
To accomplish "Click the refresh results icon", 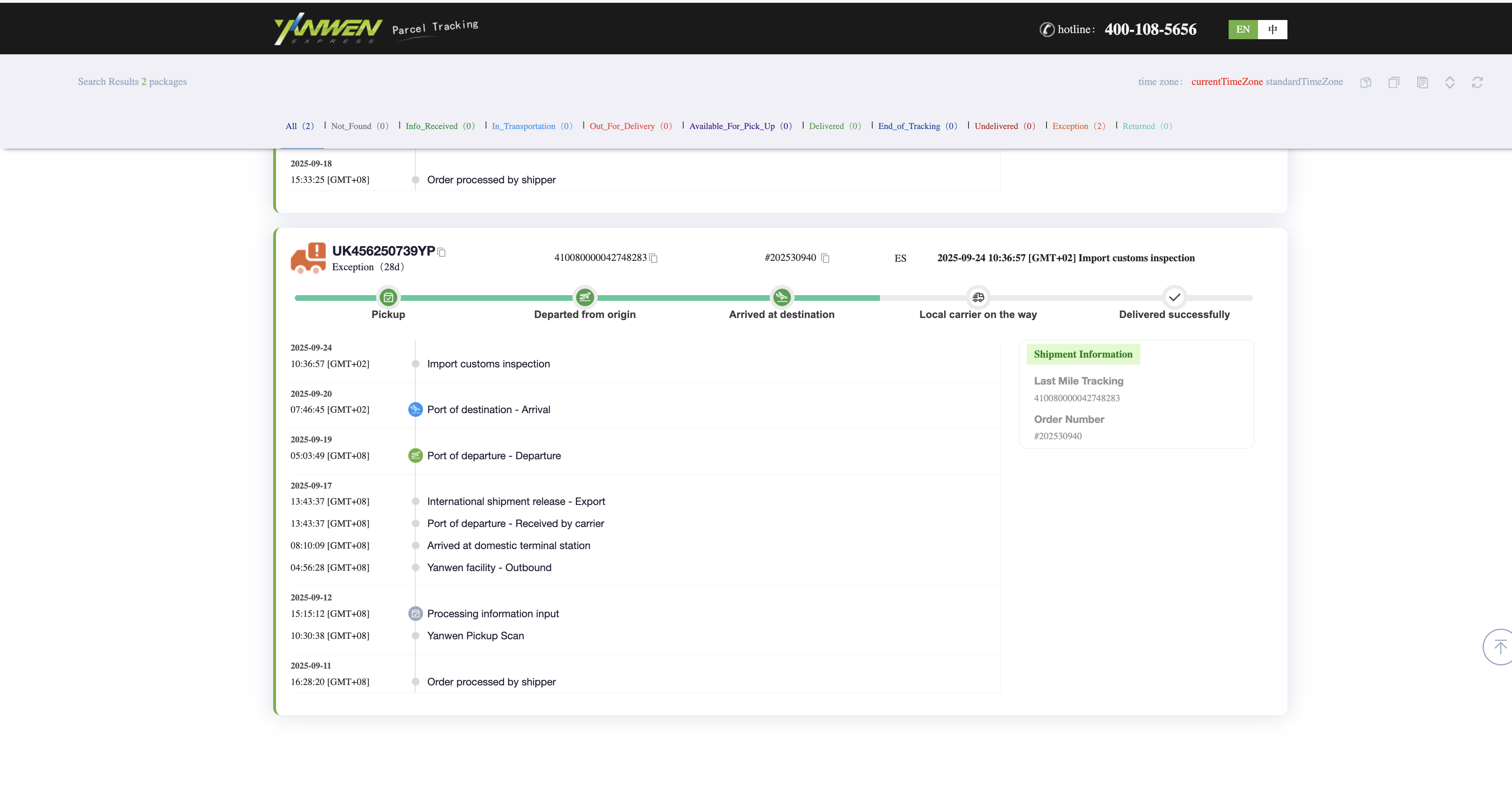I will tap(1477, 82).
